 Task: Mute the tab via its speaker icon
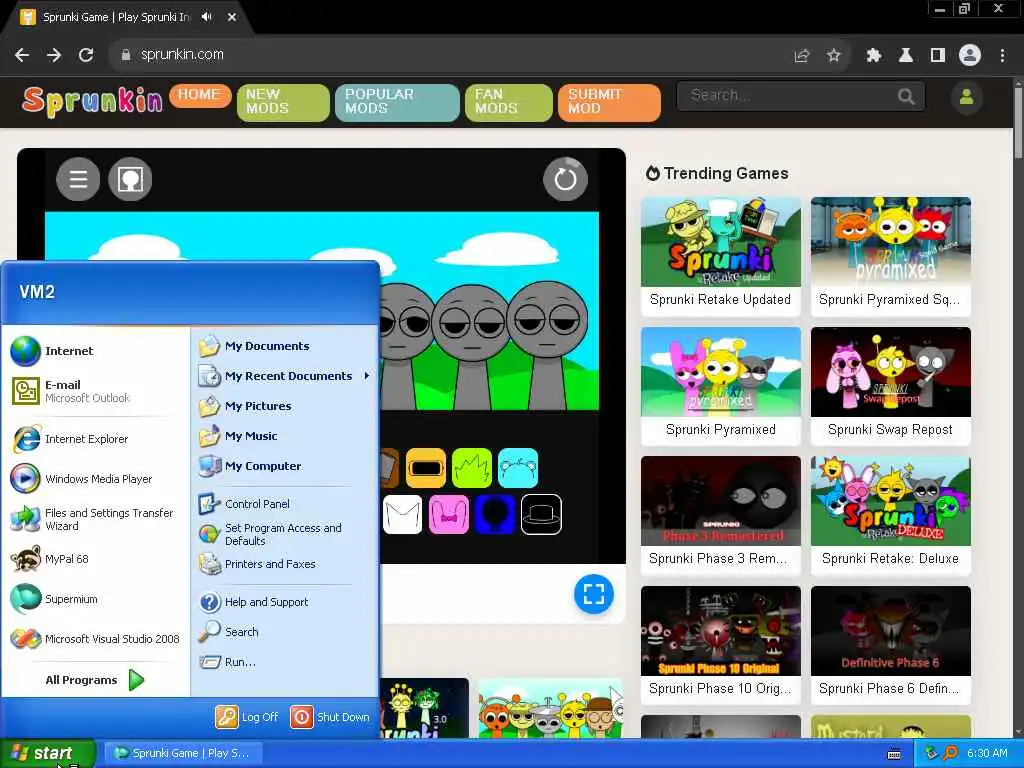(x=207, y=17)
